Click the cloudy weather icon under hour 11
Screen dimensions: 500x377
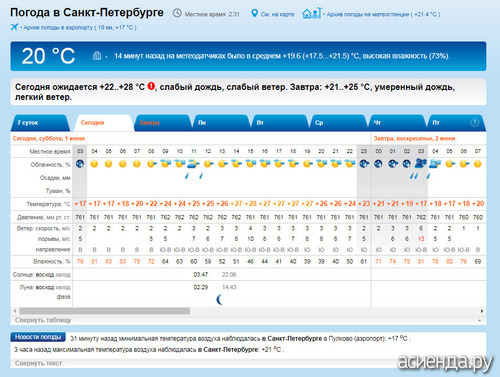point(193,163)
